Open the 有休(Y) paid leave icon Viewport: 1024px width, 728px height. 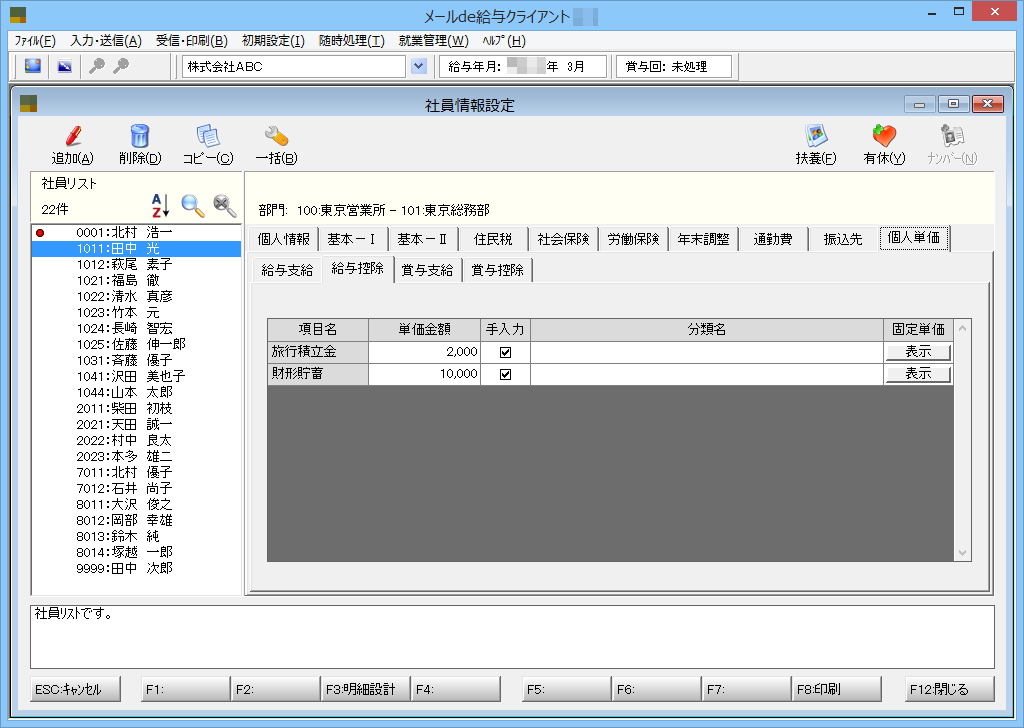[884, 136]
